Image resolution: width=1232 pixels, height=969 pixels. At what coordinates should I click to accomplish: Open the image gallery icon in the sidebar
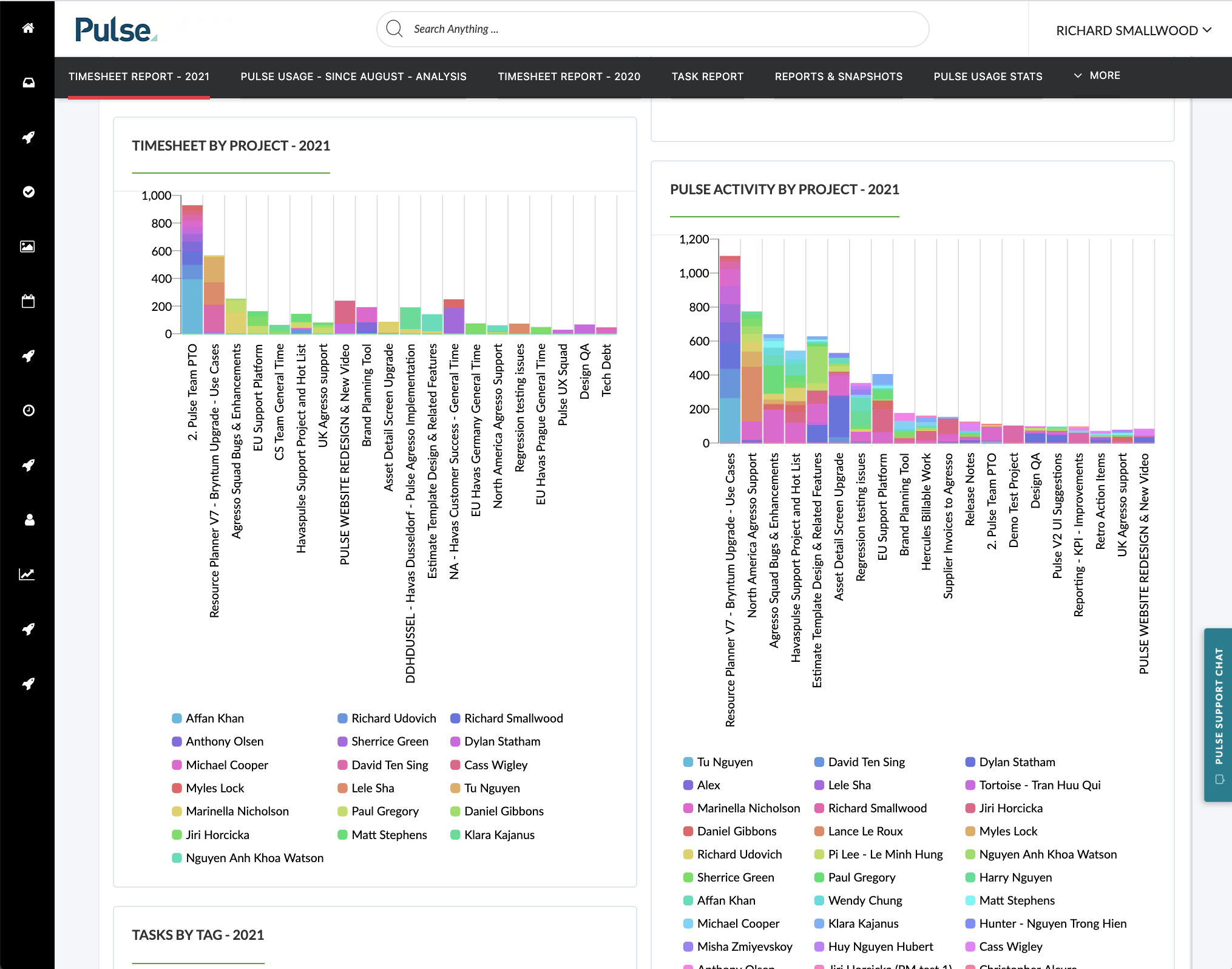click(x=28, y=246)
